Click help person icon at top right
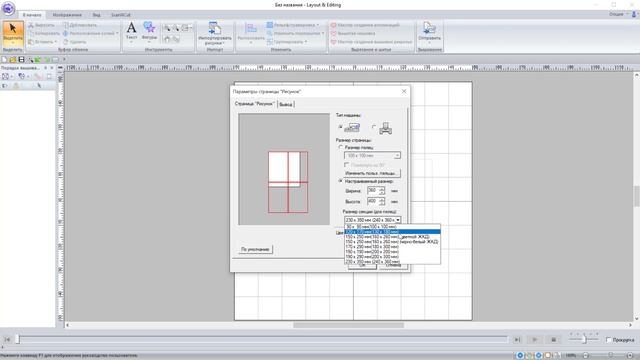 click(x=634, y=14)
